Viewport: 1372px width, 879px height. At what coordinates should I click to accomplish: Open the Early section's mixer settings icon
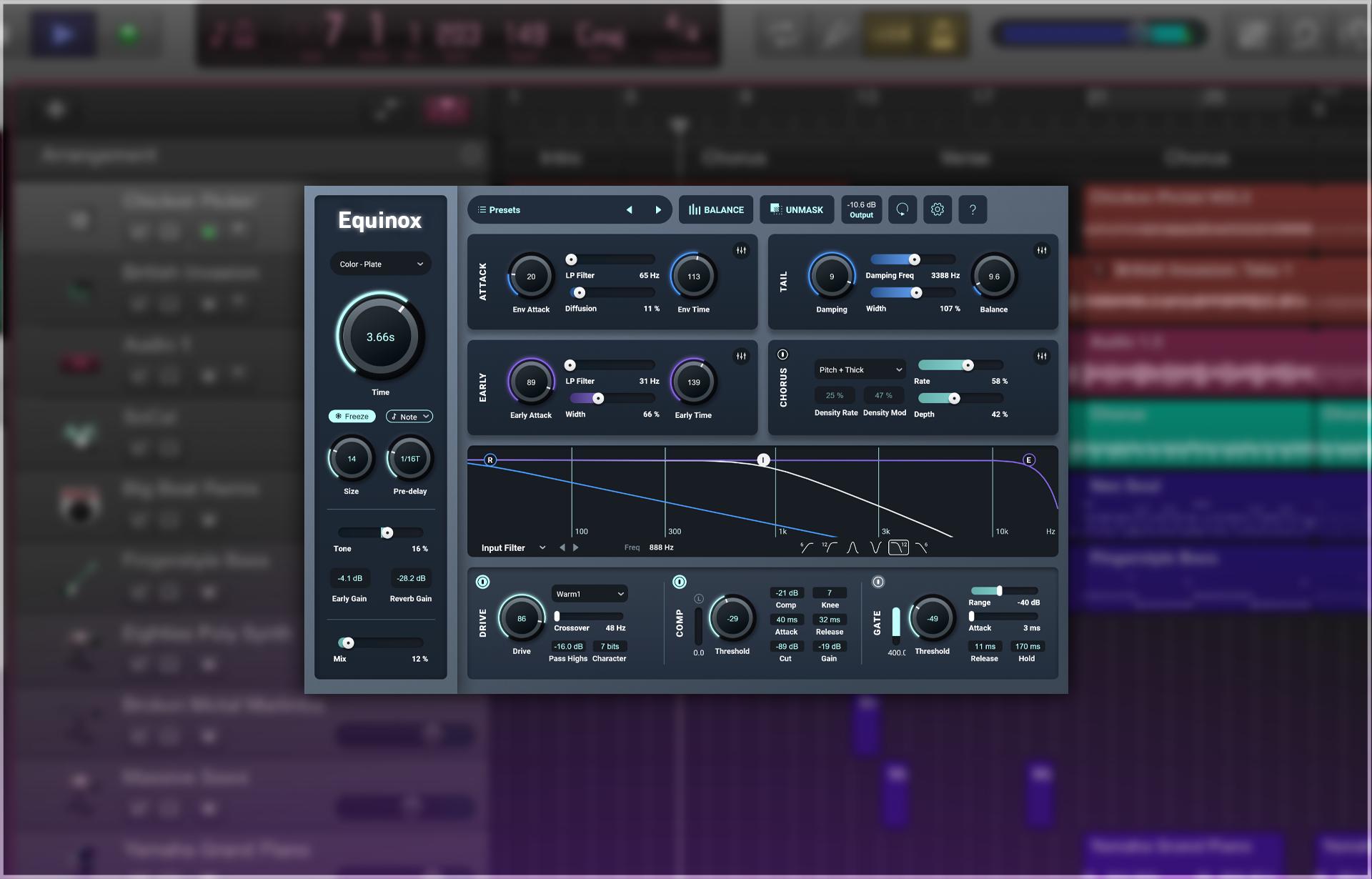pos(741,356)
